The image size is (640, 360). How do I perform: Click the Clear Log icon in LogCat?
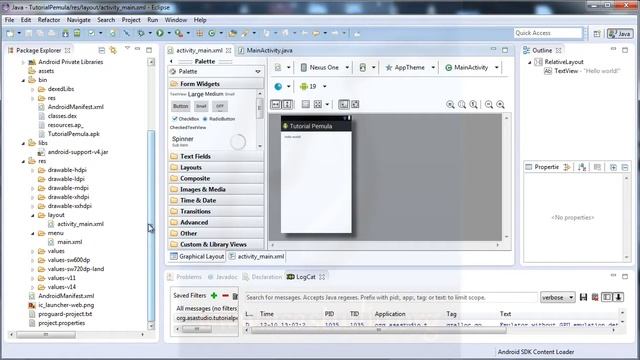coord(595,297)
